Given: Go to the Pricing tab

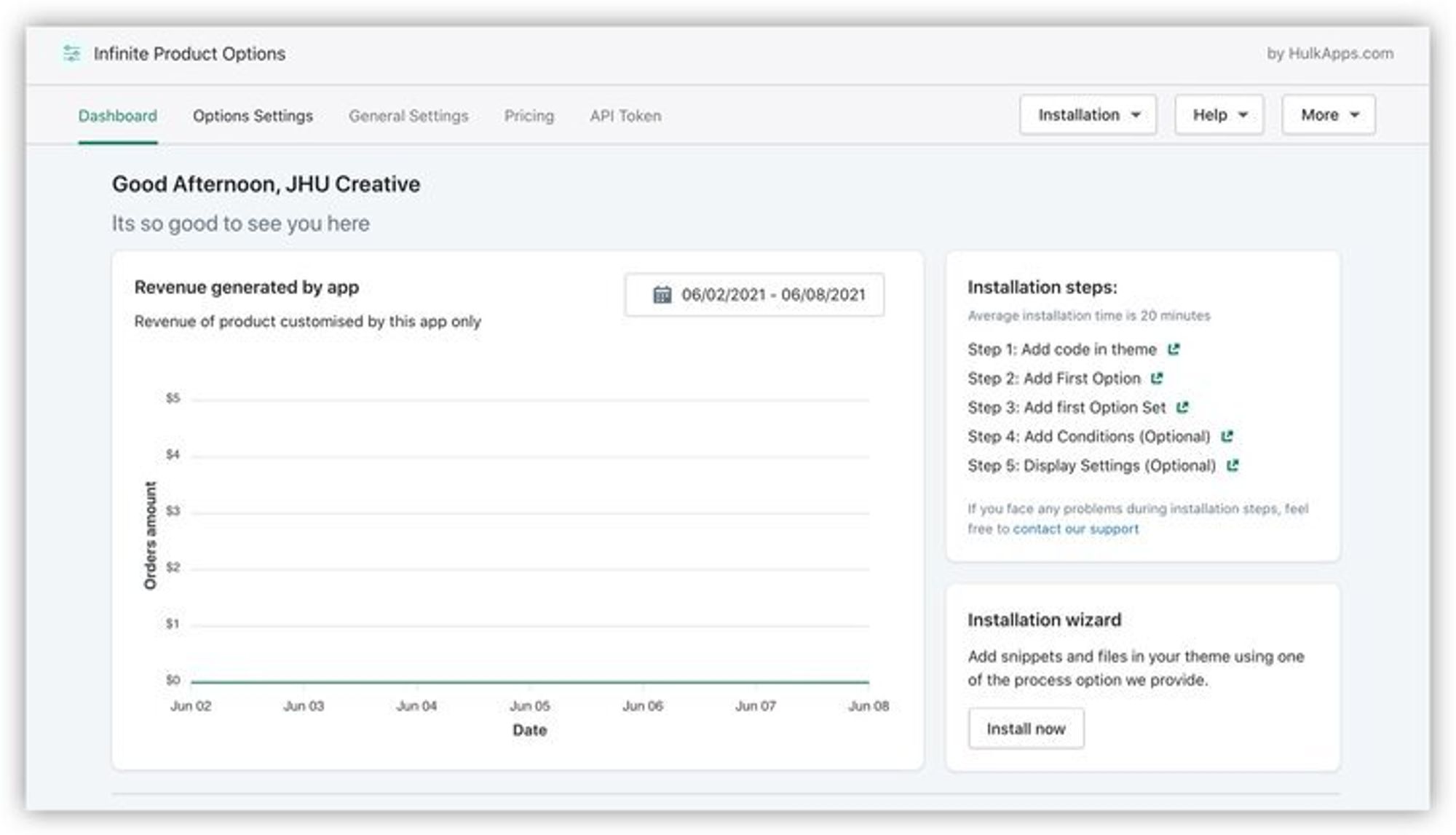Looking at the screenshot, I should [x=529, y=116].
